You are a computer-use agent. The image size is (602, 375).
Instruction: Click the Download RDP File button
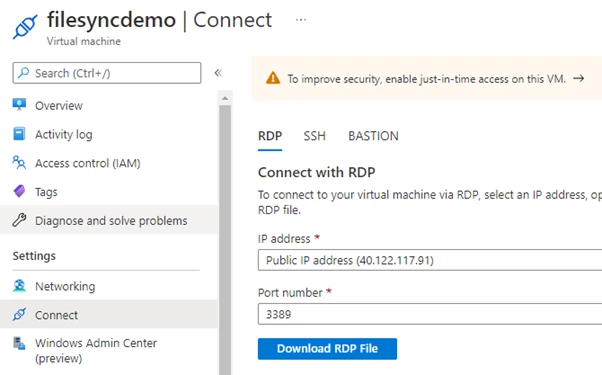pyautogui.click(x=327, y=349)
